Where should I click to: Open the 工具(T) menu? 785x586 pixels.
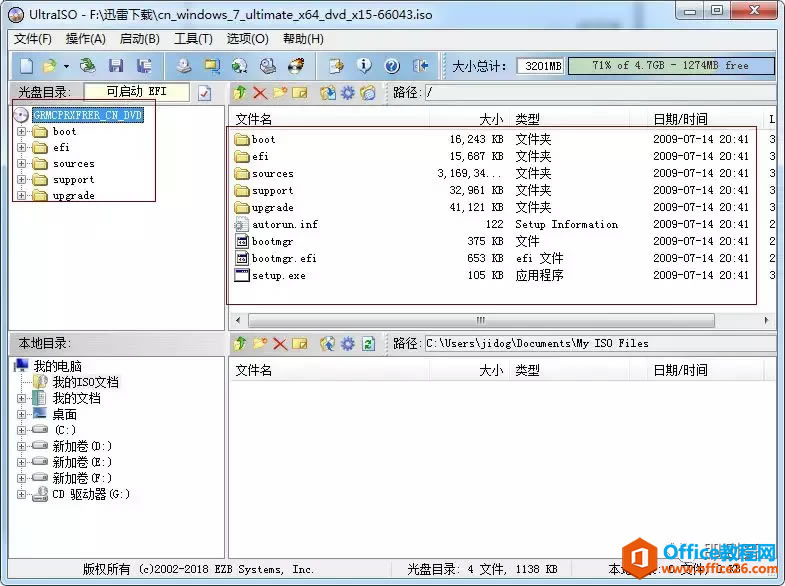193,39
